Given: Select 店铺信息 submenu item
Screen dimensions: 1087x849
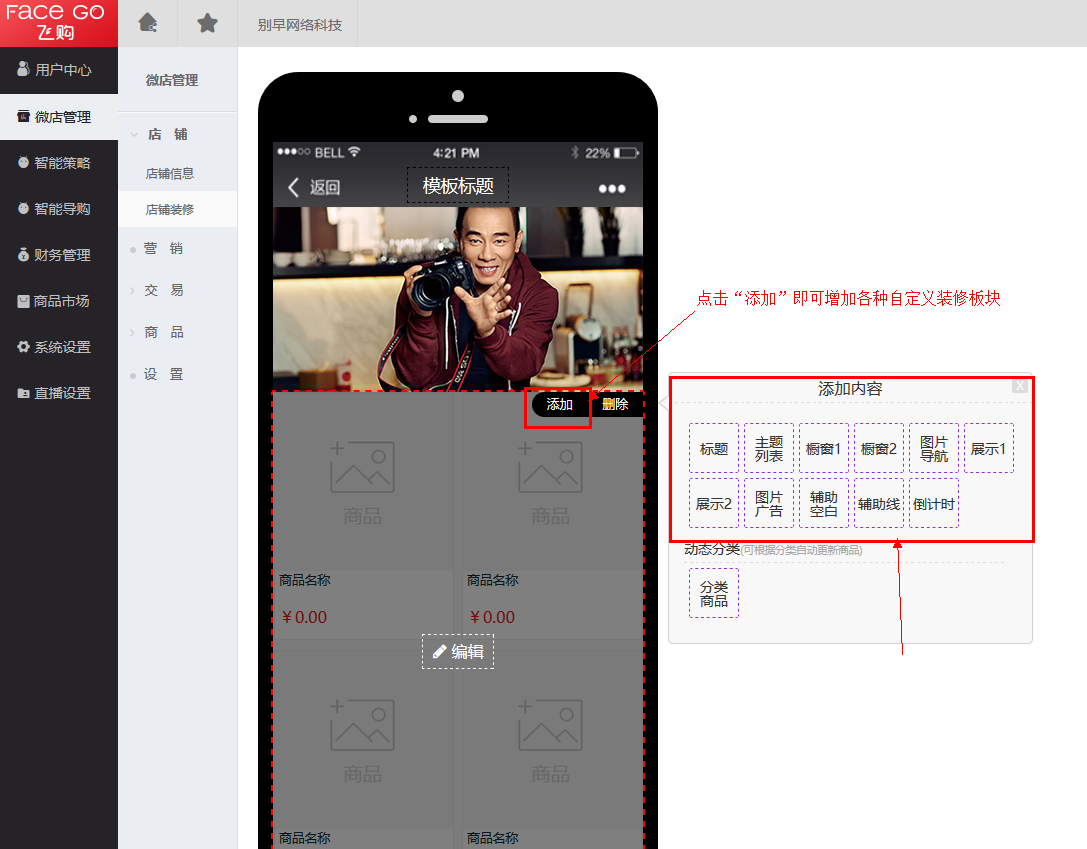Looking at the screenshot, I should click(x=170, y=173).
